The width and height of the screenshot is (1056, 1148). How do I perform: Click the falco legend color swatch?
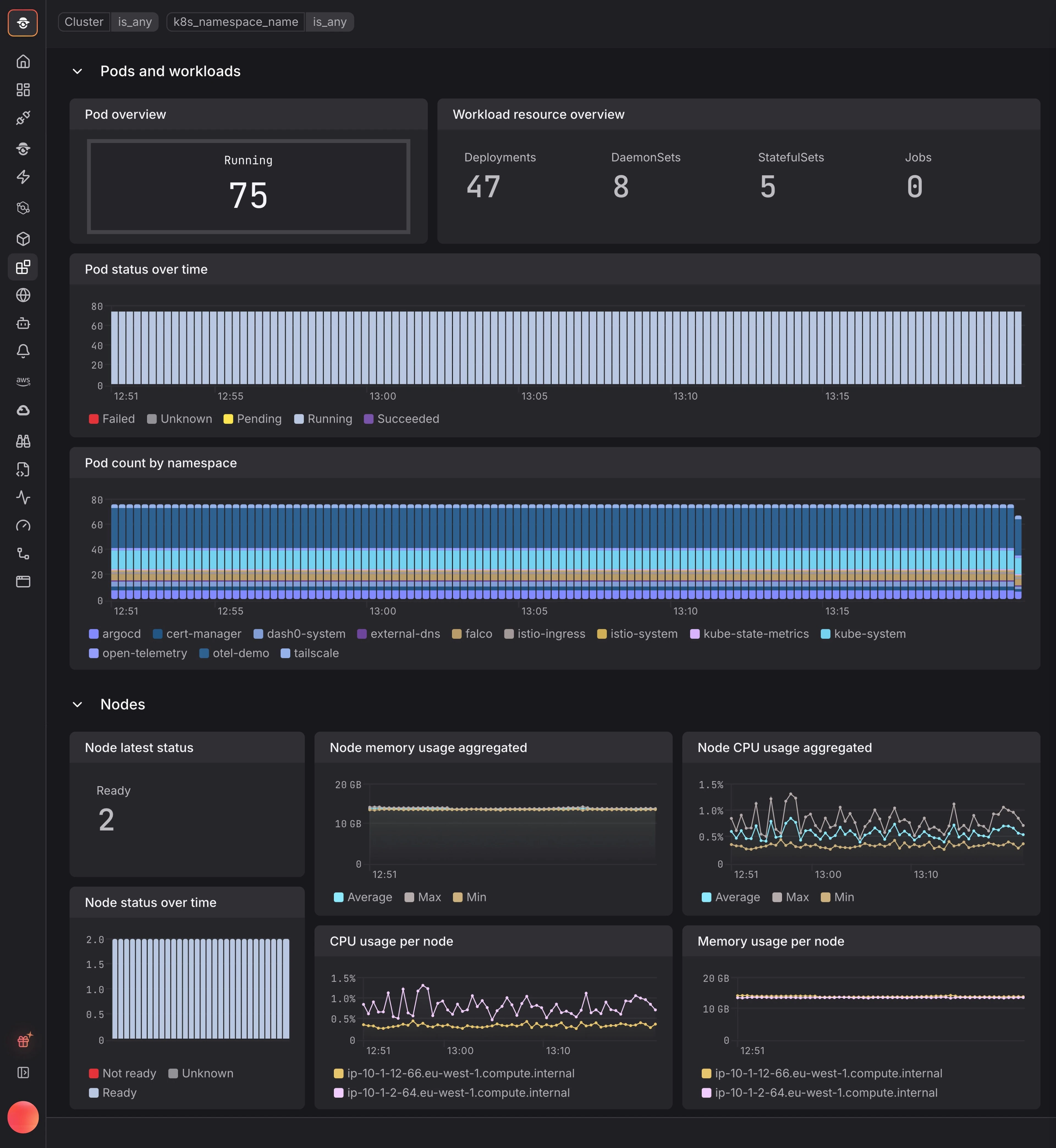click(x=457, y=634)
